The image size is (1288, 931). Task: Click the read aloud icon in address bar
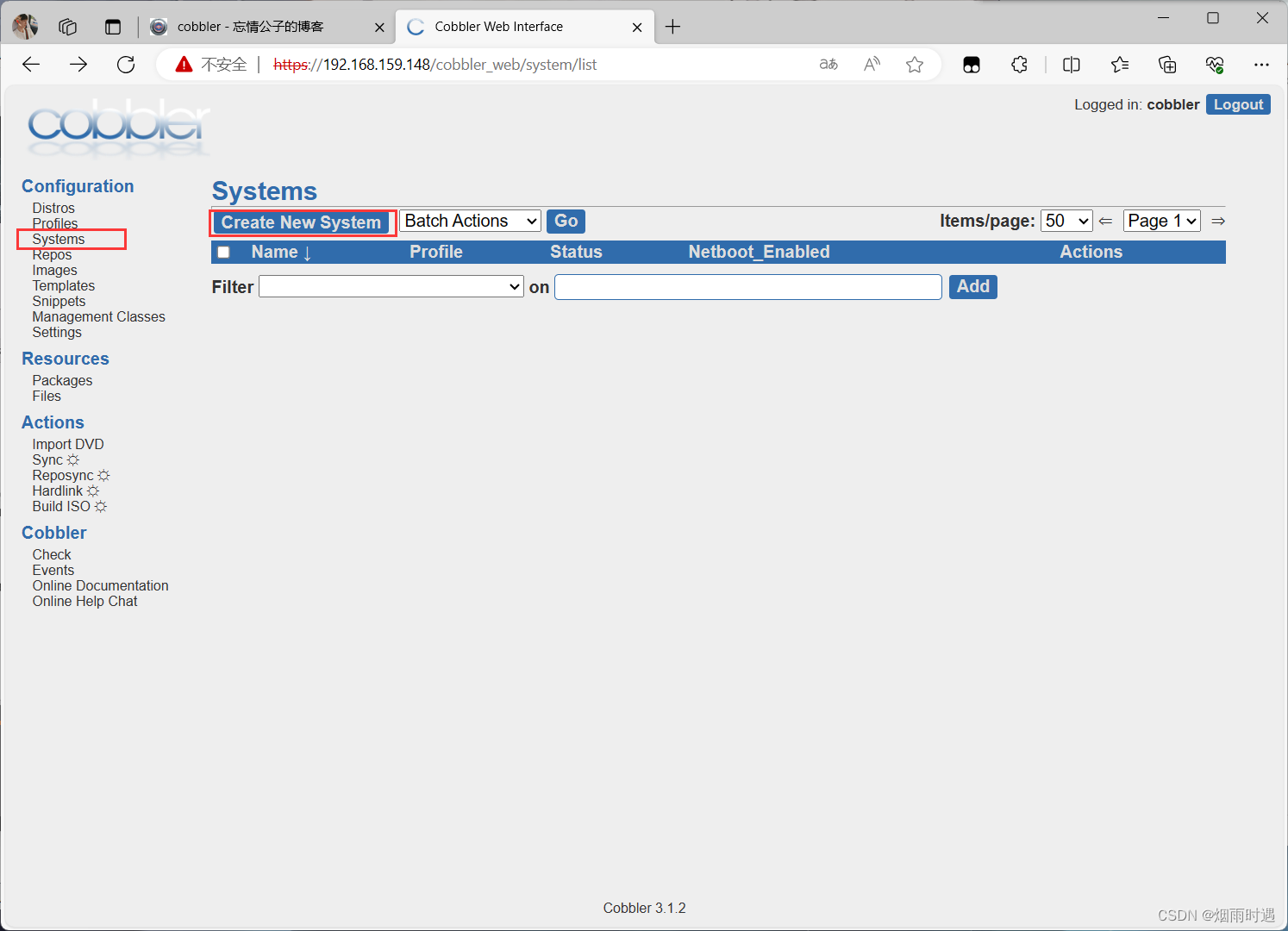pos(872,65)
